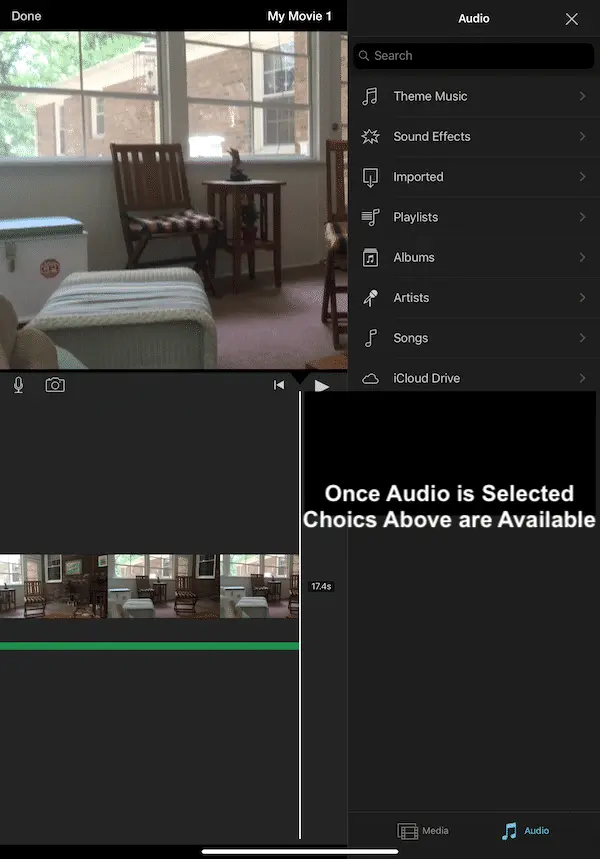Viewport: 600px width, 859px height.
Task: Switch to the Audio tab
Action: point(525,831)
